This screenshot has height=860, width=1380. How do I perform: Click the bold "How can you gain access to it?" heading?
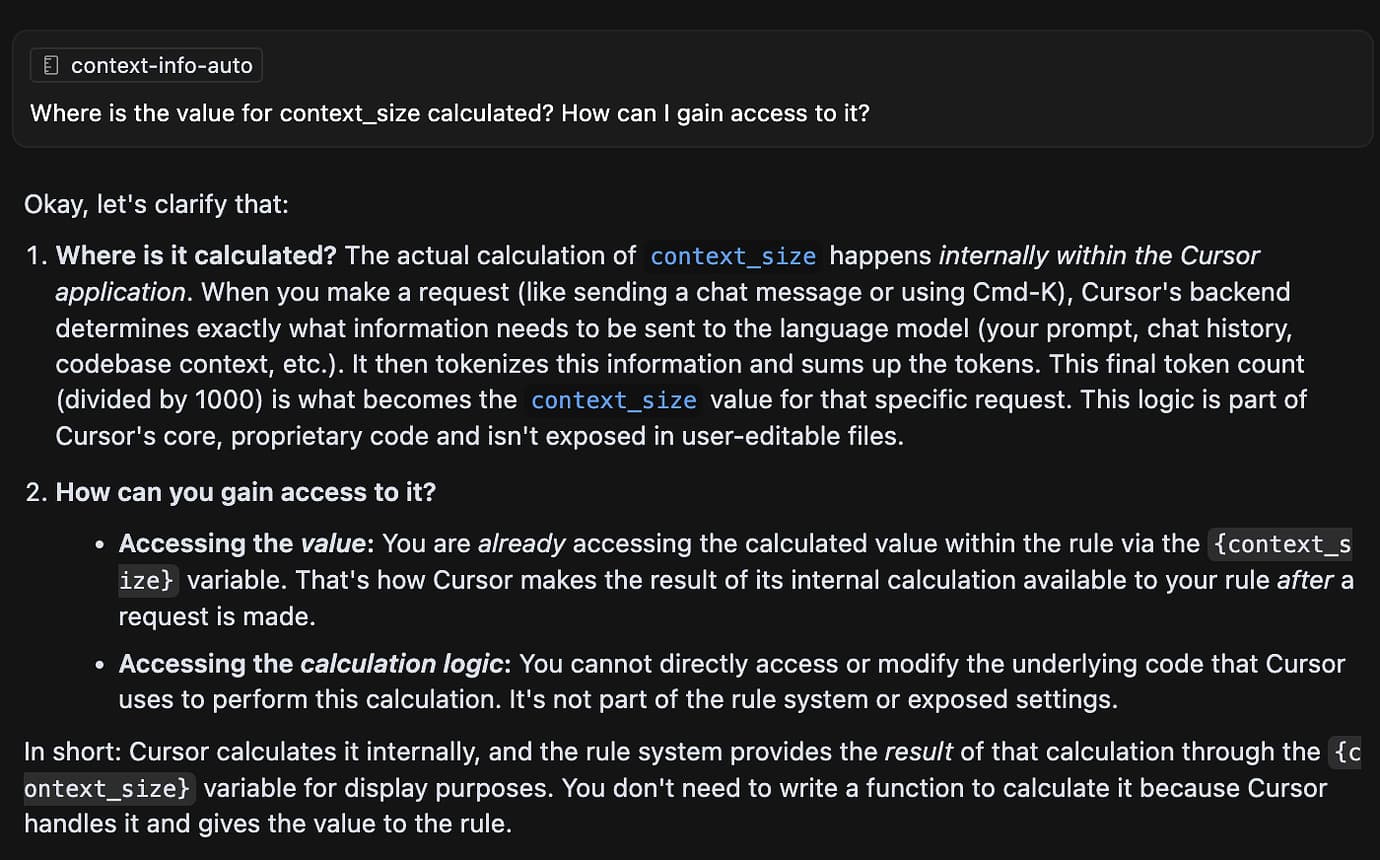pos(246,492)
